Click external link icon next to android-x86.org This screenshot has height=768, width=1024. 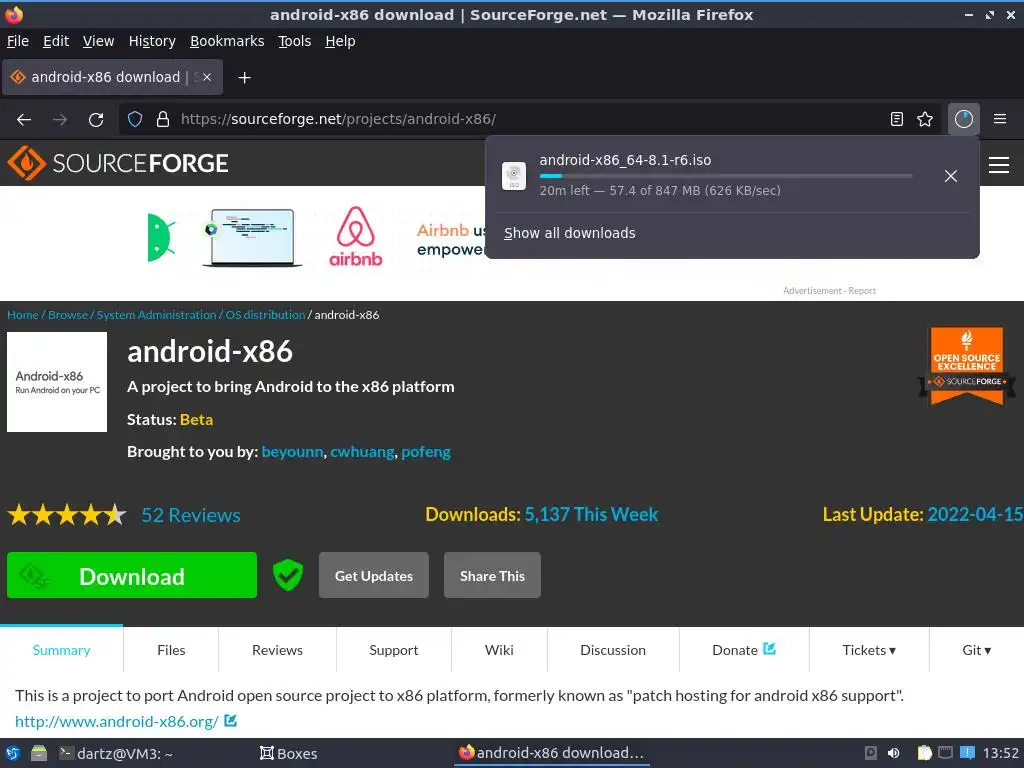[x=231, y=720]
